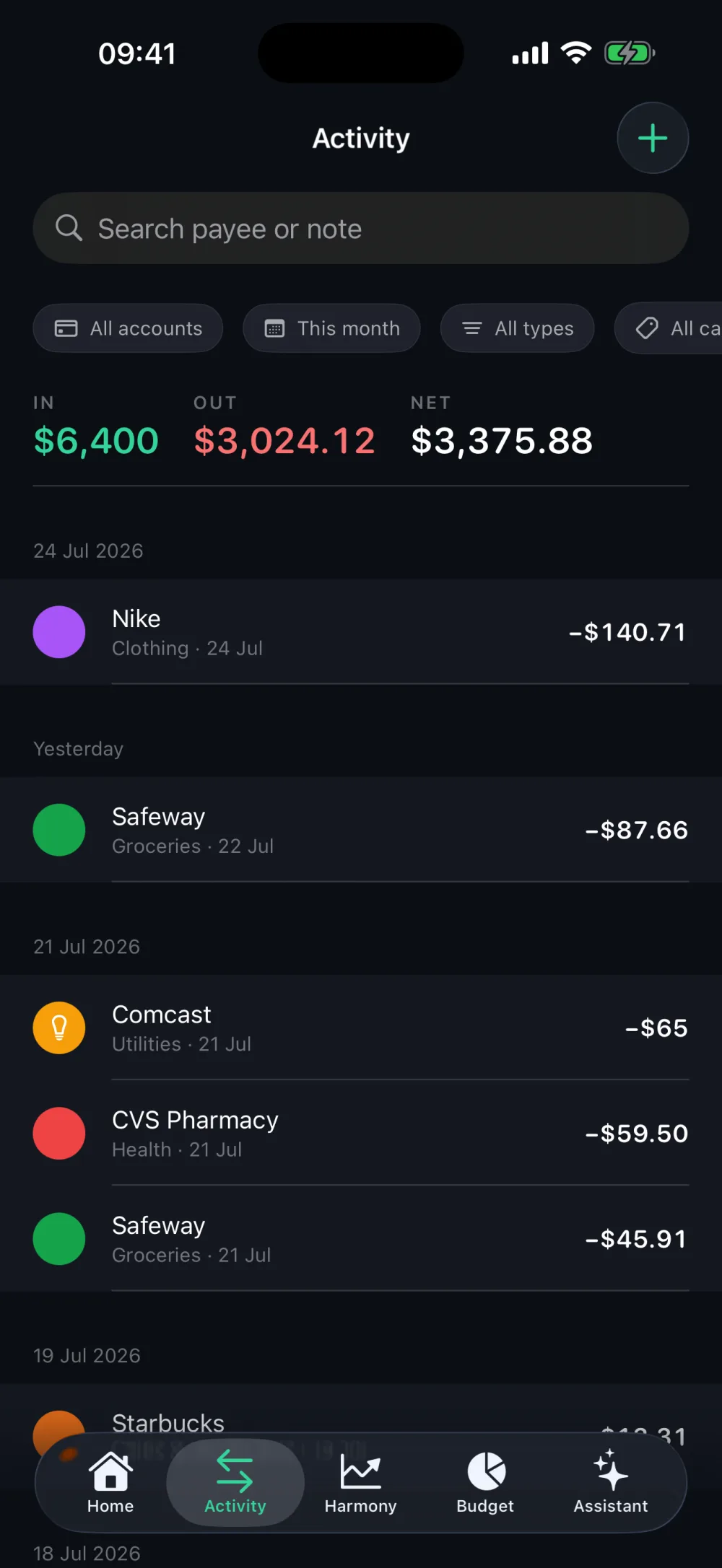The width and height of the screenshot is (722, 1568).
Task: Tap the plus add transaction icon
Action: coord(653,138)
